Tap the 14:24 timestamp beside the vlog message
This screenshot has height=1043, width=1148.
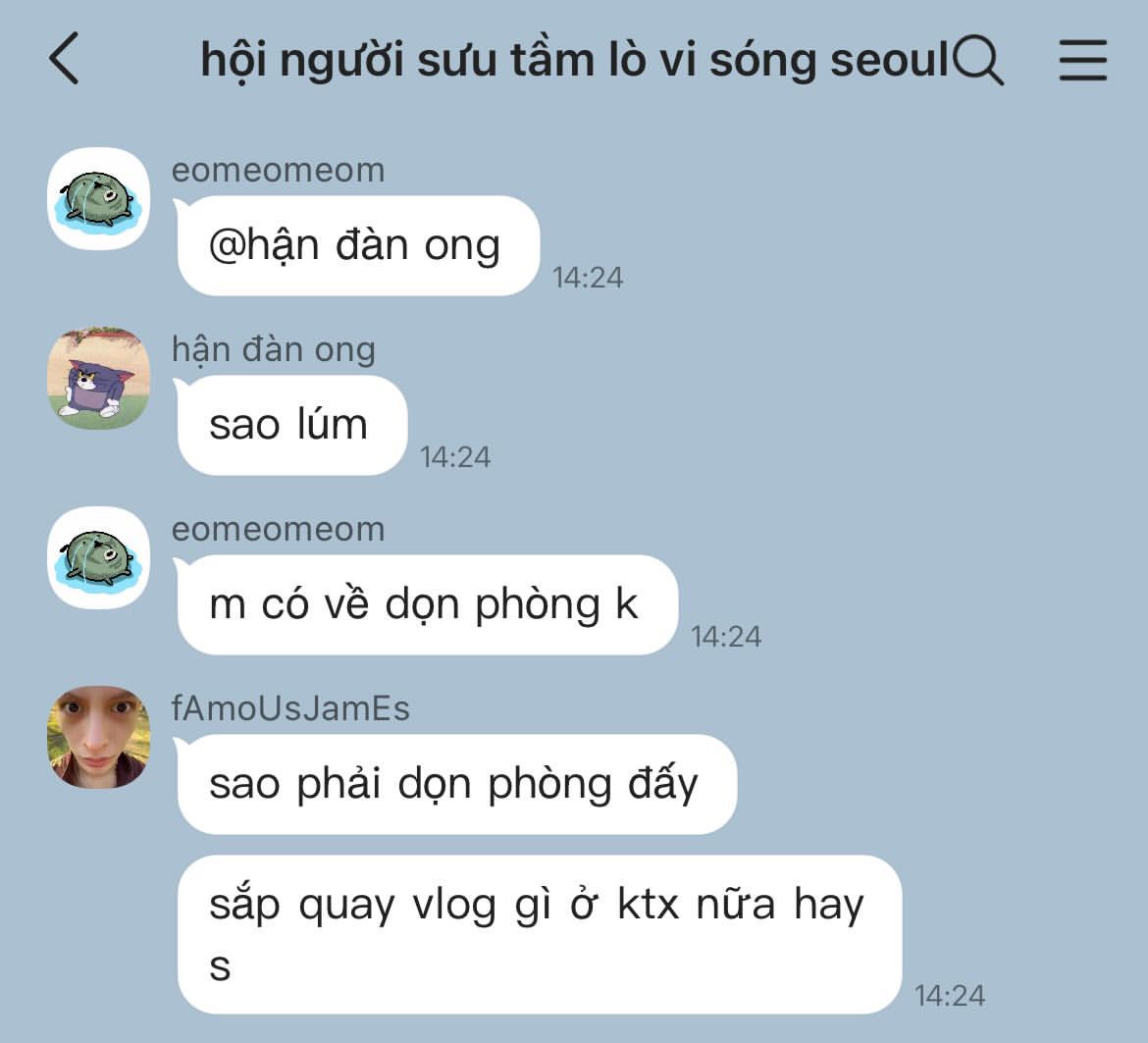950,996
